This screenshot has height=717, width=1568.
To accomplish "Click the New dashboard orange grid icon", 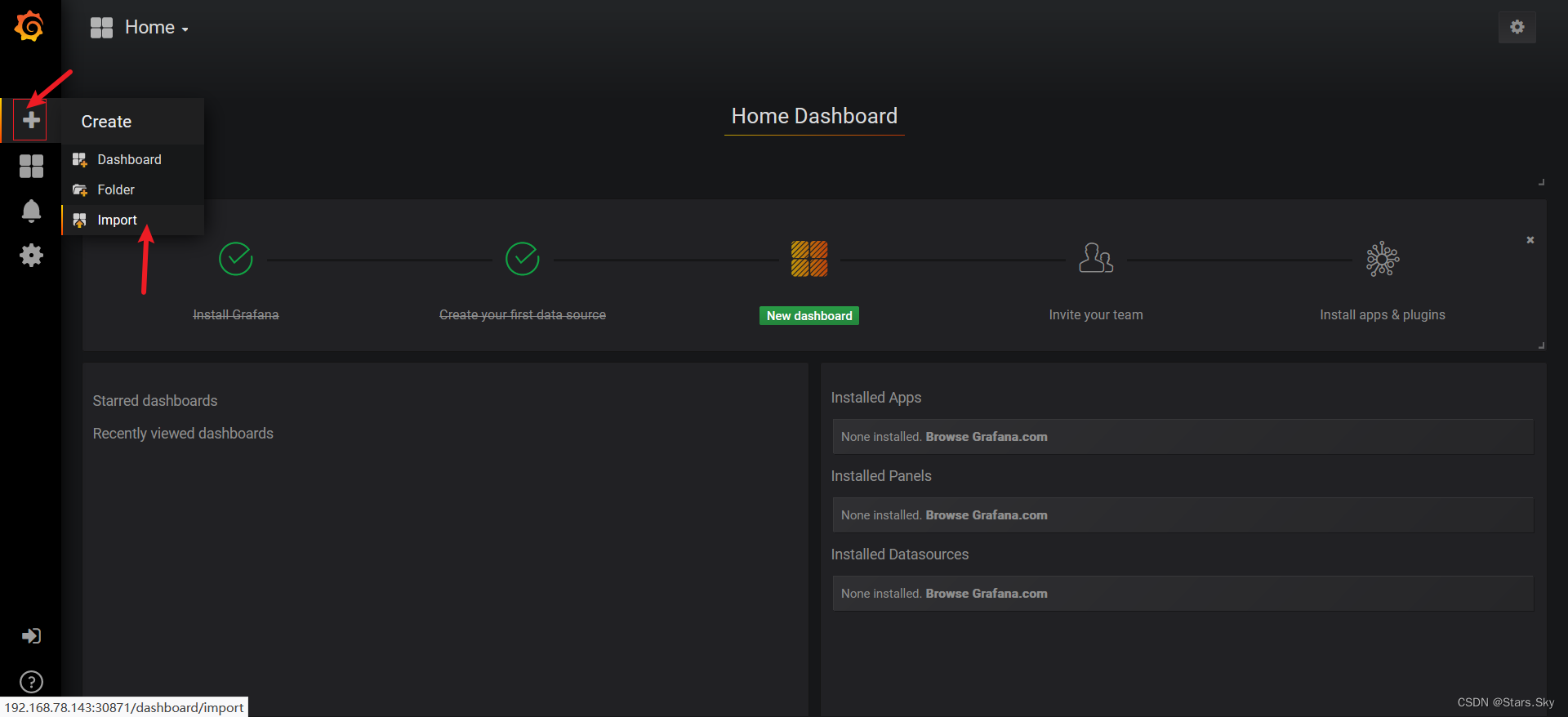I will click(809, 259).
